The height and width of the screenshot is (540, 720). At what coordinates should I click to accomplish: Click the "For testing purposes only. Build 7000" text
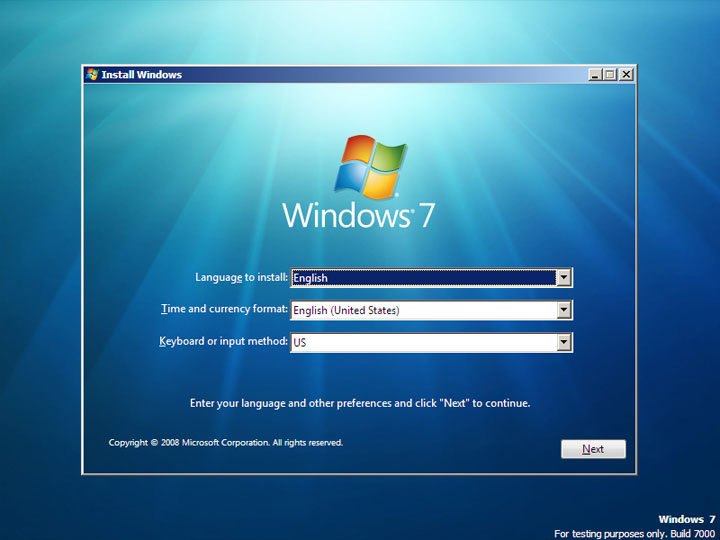pyautogui.click(x=634, y=534)
